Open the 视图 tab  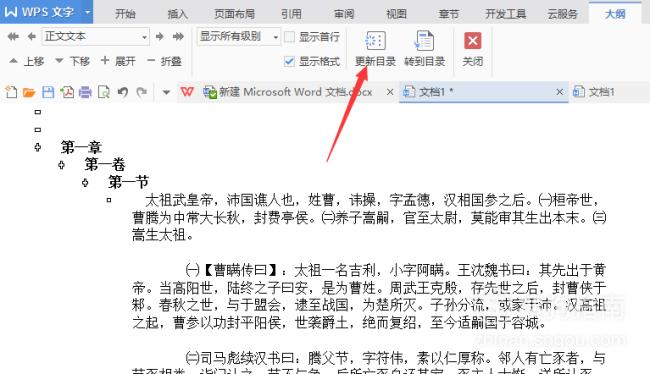click(396, 14)
